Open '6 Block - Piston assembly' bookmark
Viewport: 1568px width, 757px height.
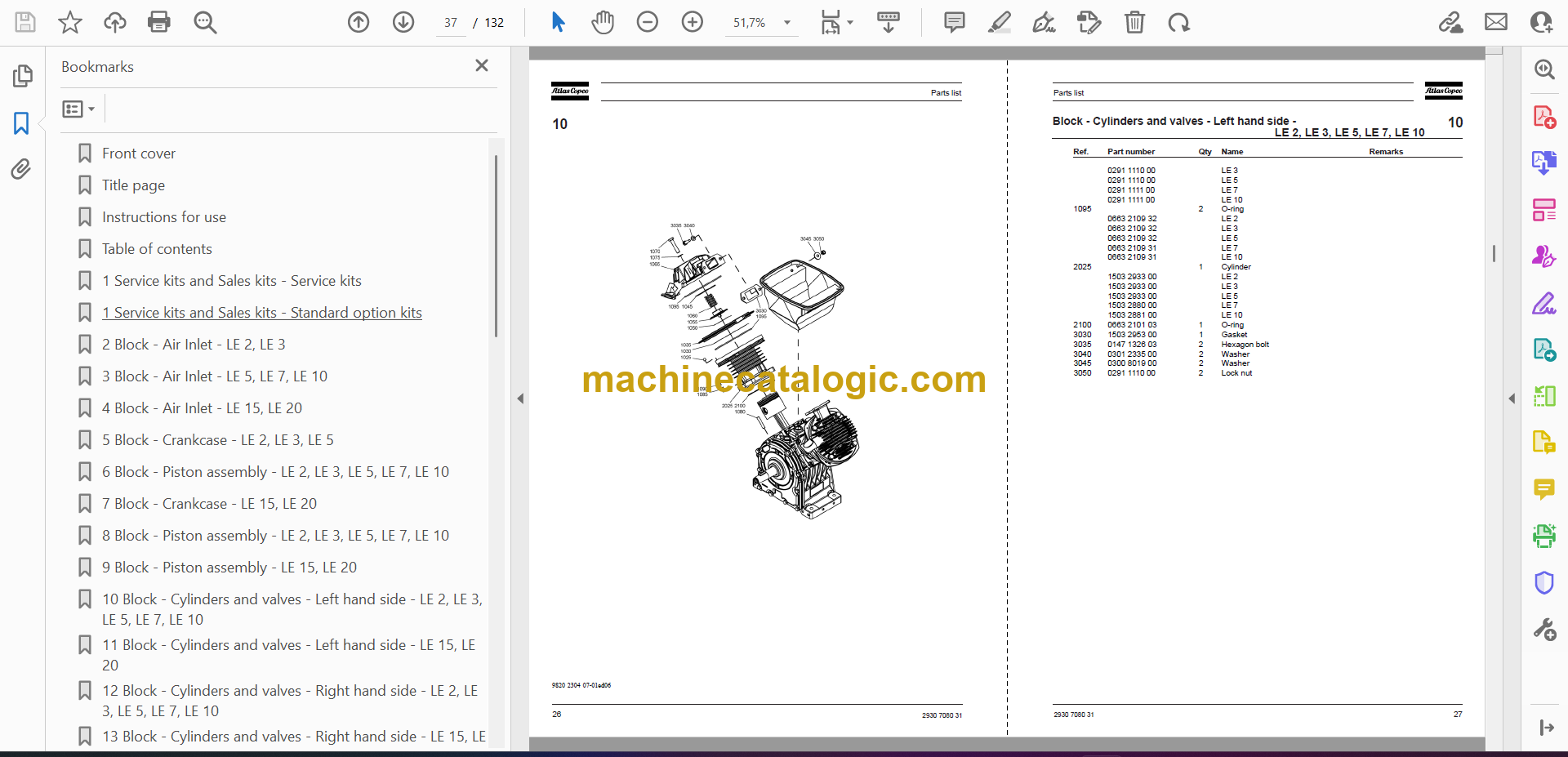(276, 472)
